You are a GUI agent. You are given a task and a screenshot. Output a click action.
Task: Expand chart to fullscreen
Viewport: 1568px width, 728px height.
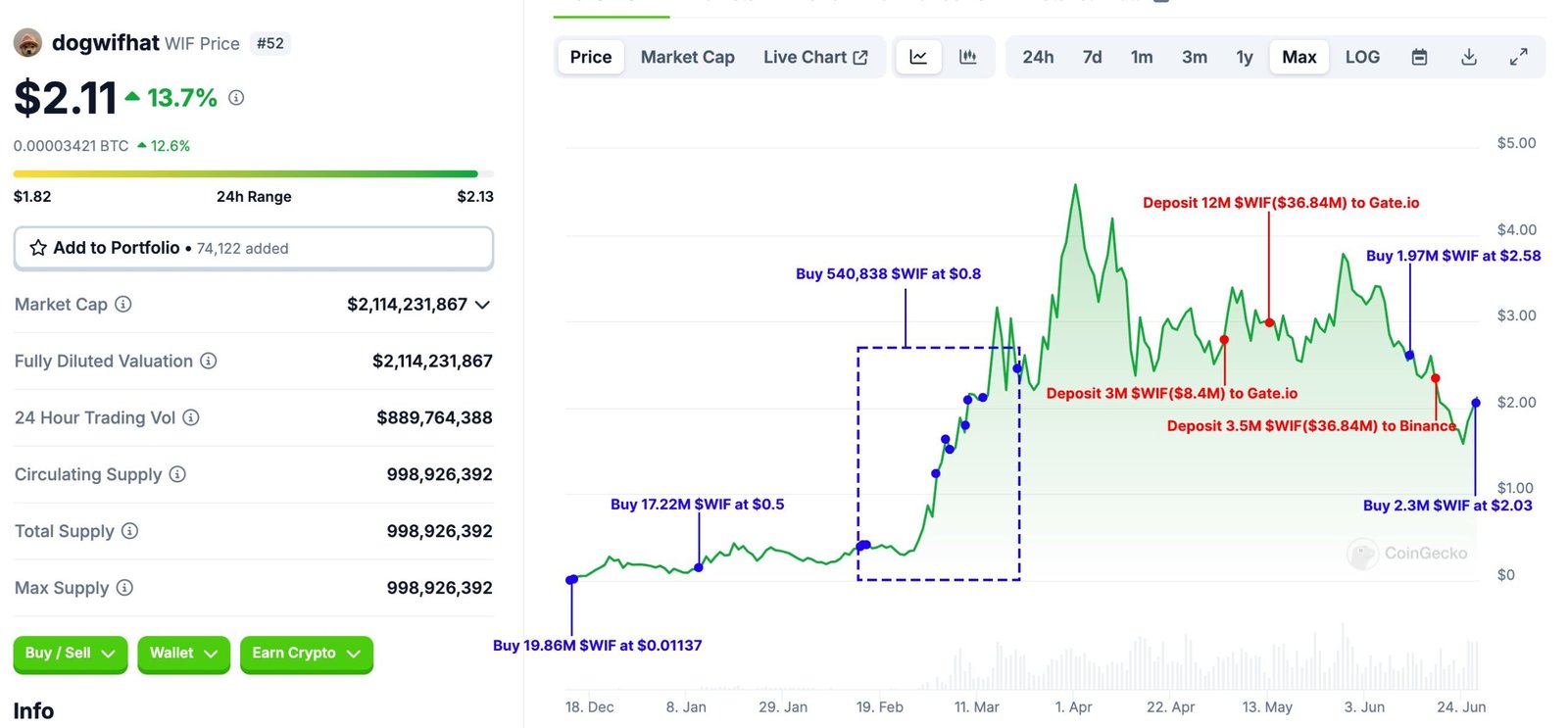[x=1518, y=57]
